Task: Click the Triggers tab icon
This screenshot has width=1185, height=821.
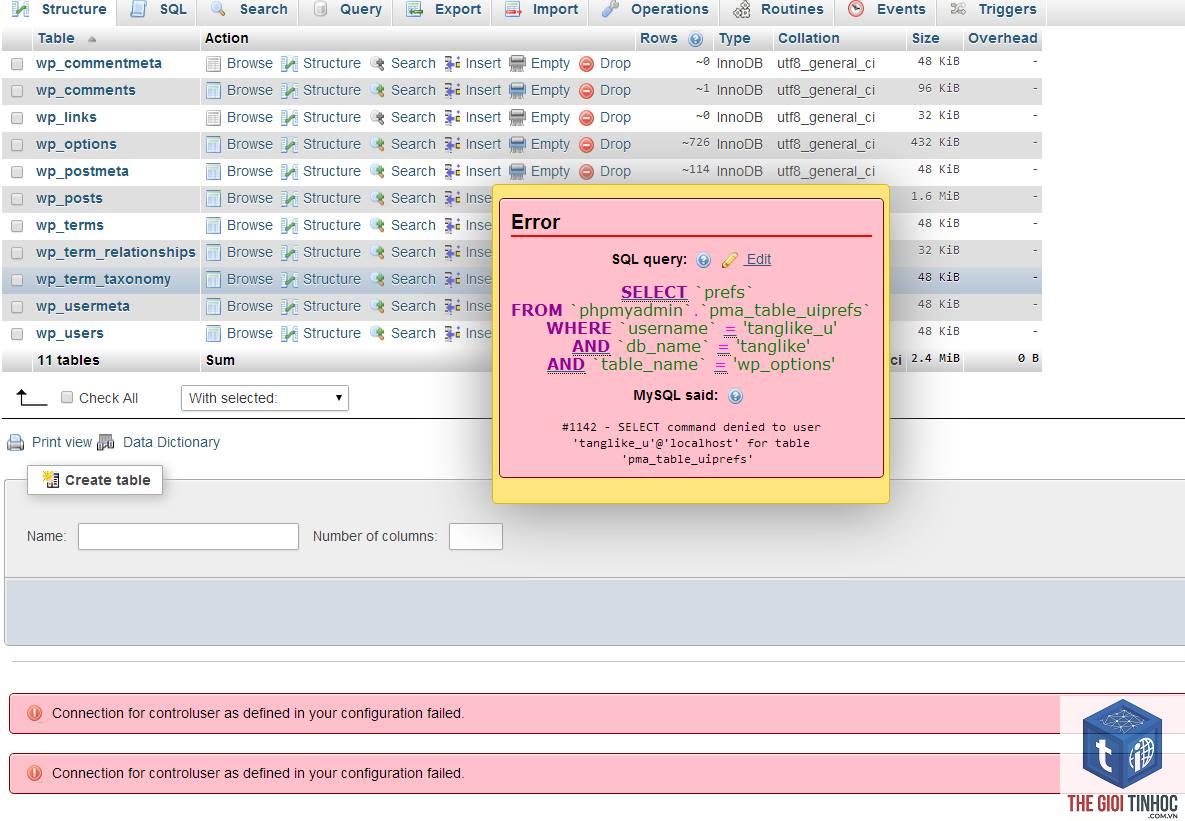Action: click(x=958, y=9)
